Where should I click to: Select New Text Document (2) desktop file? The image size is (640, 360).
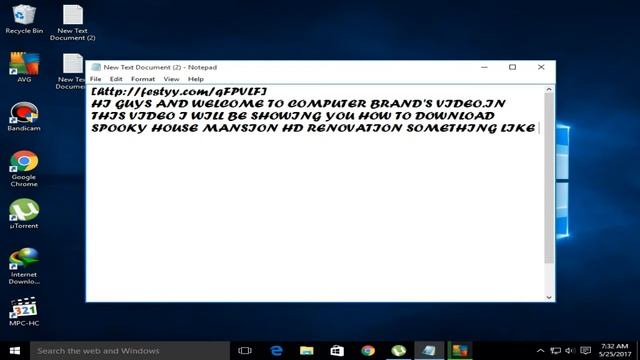73,23
